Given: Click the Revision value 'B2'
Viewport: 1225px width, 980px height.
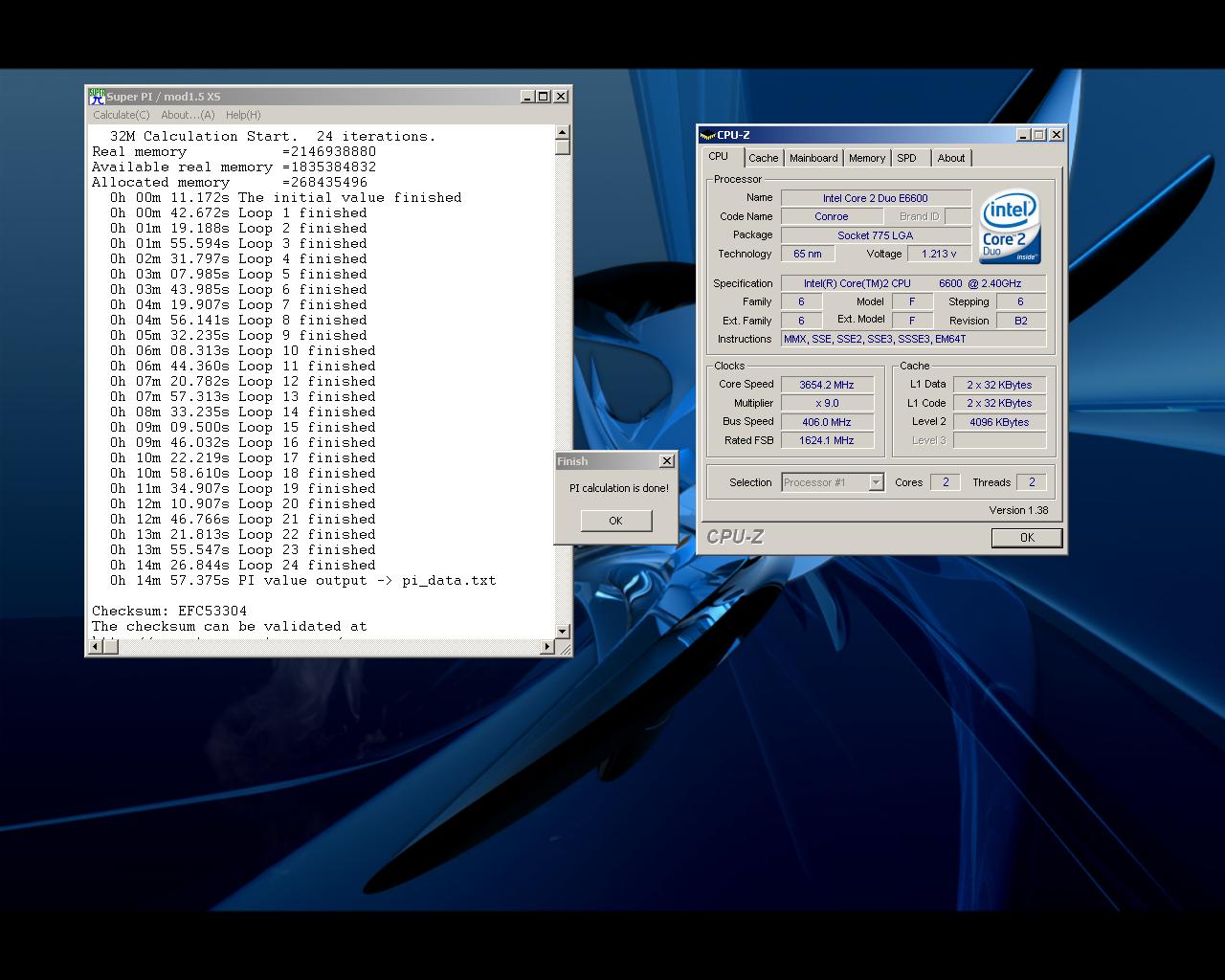Looking at the screenshot, I should pos(1021,321).
